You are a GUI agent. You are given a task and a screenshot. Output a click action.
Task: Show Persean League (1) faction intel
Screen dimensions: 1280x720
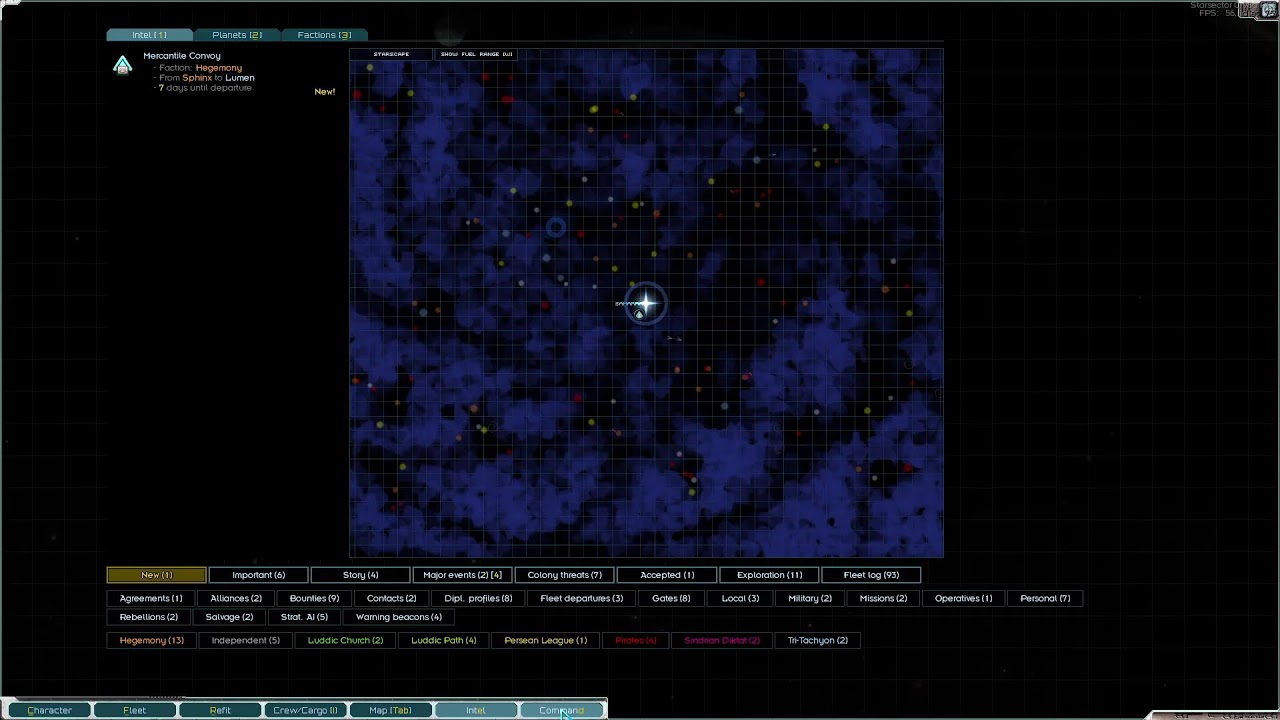coord(546,640)
